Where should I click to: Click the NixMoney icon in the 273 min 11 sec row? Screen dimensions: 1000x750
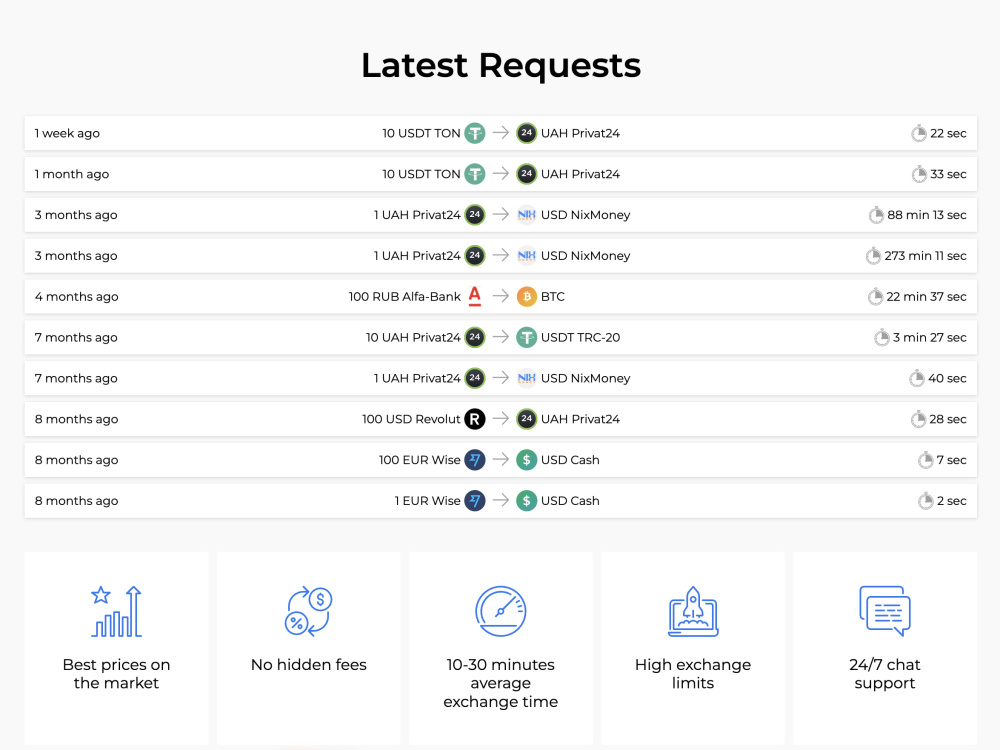click(x=526, y=256)
